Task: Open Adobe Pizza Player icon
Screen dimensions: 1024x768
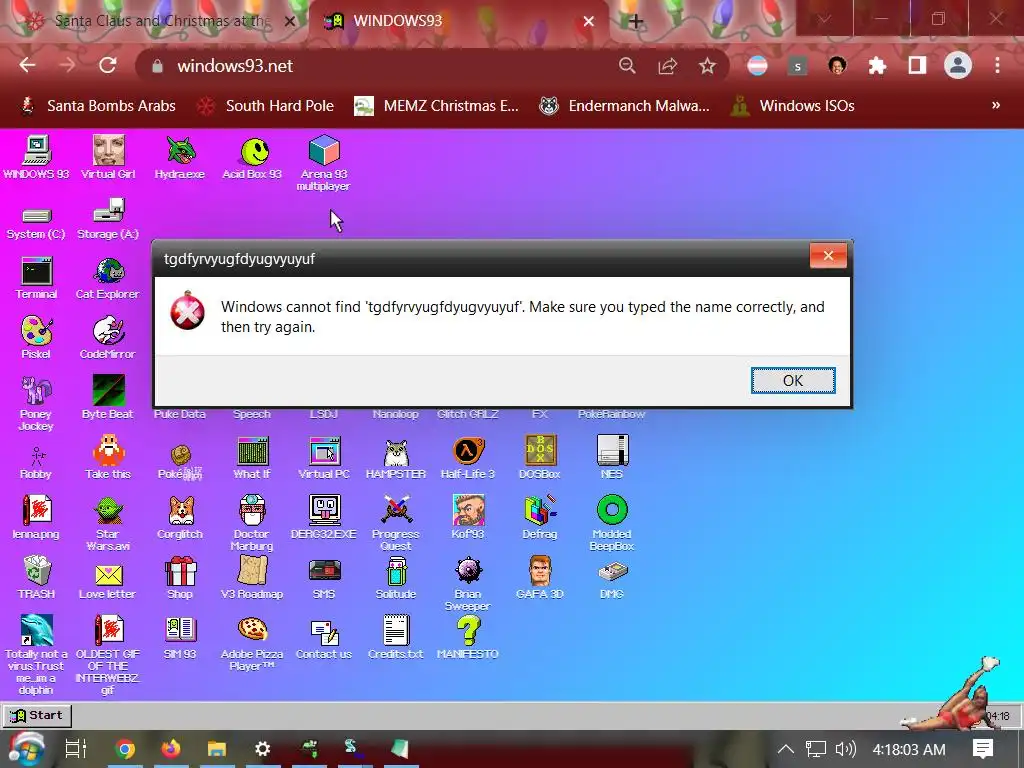Action: [252, 644]
